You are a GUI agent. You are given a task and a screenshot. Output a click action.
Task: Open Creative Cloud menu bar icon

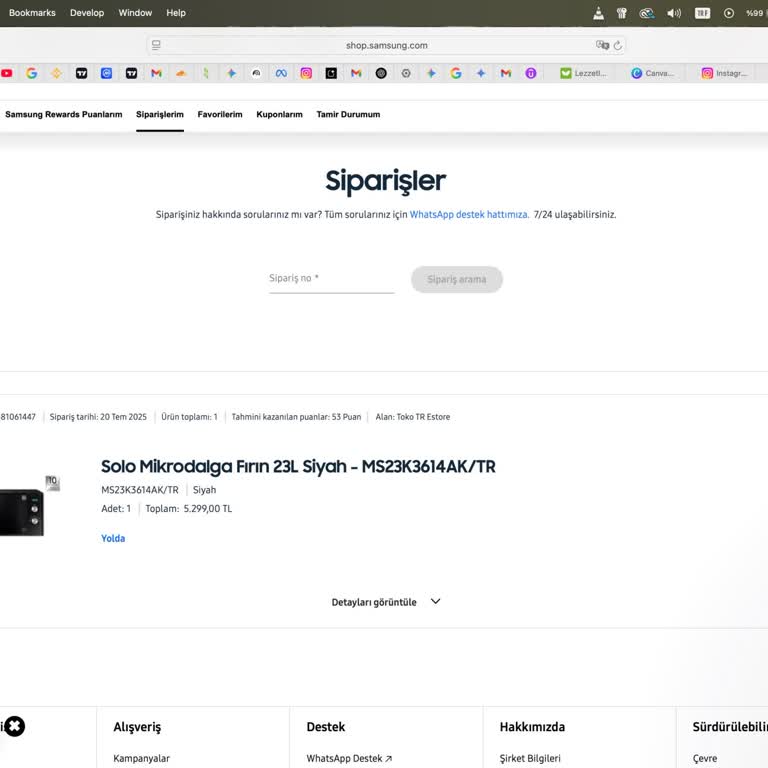pyautogui.click(x=647, y=13)
